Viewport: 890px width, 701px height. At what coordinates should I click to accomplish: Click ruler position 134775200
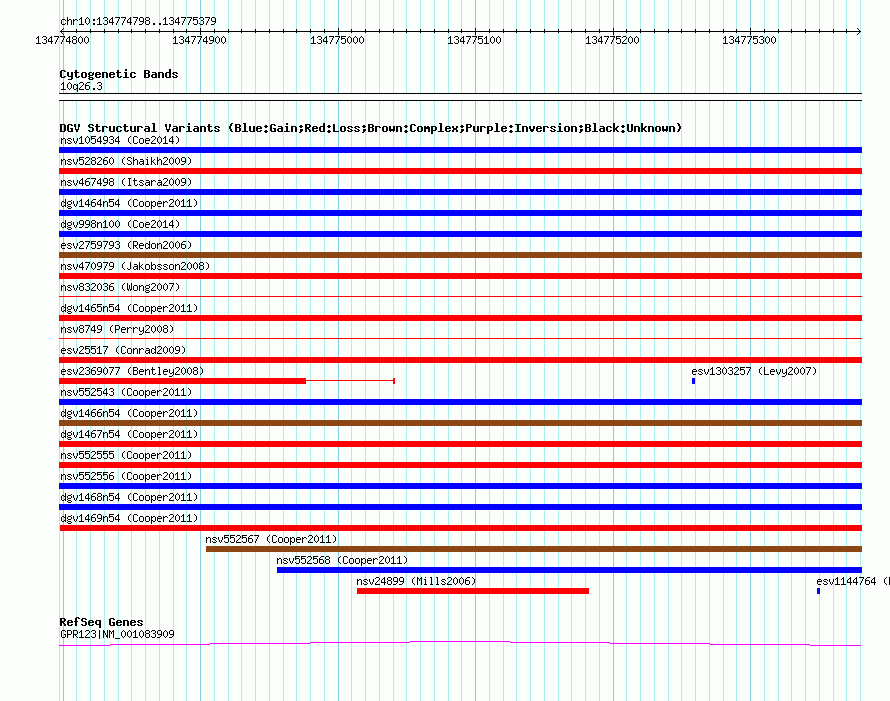[612, 40]
